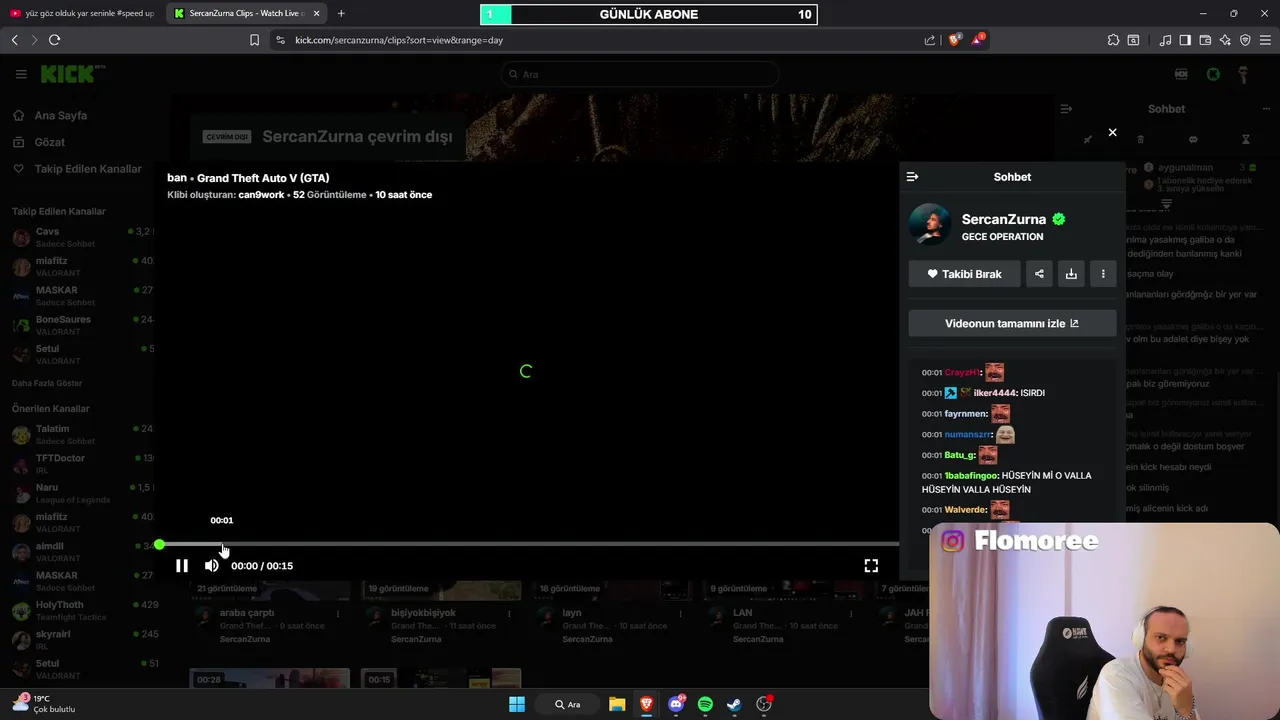Open Gözat in sidebar
The image size is (1280, 720).
point(49,143)
